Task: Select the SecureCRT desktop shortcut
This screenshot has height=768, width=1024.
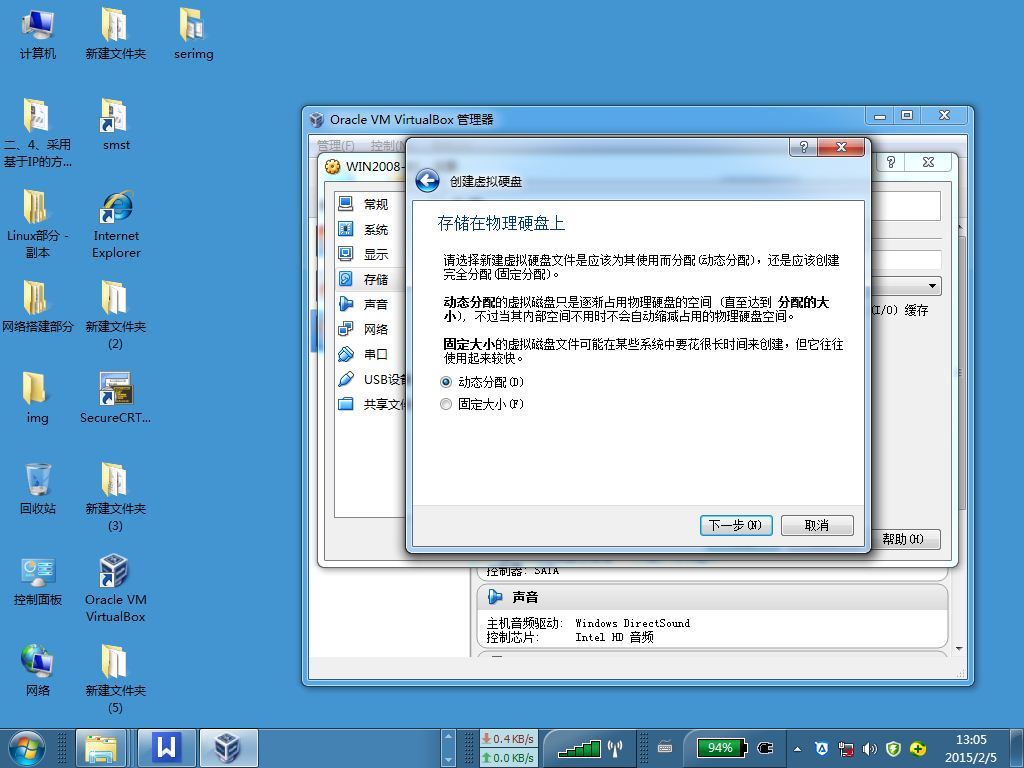Action: point(116,398)
